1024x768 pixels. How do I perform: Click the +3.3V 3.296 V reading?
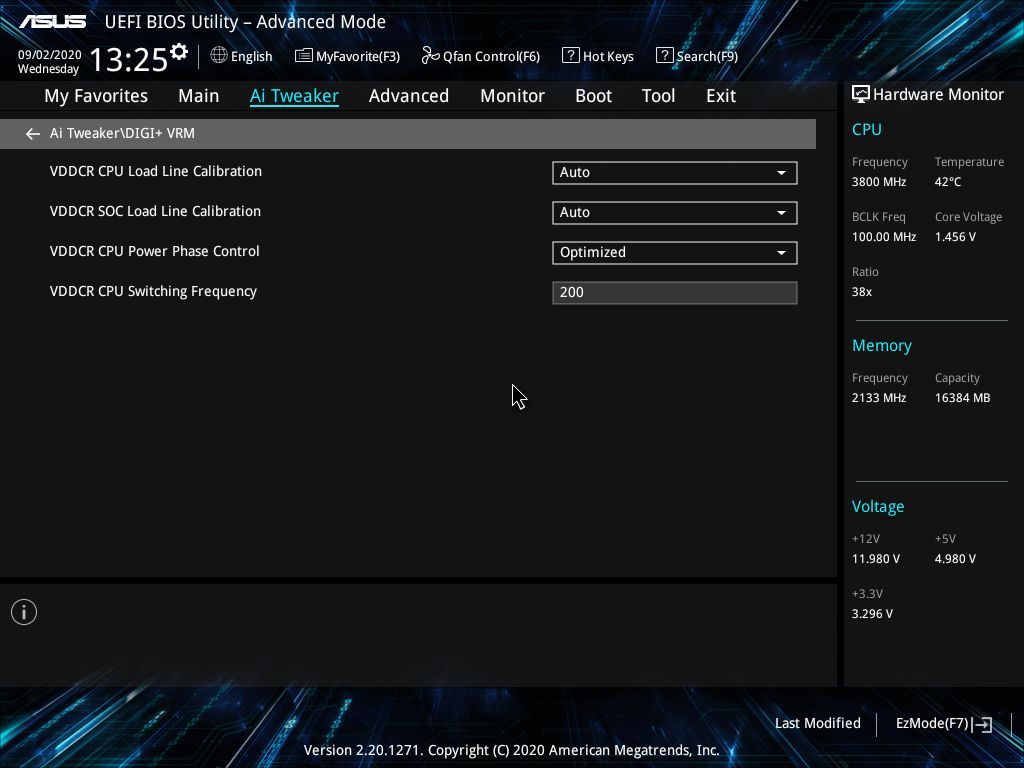(872, 614)
